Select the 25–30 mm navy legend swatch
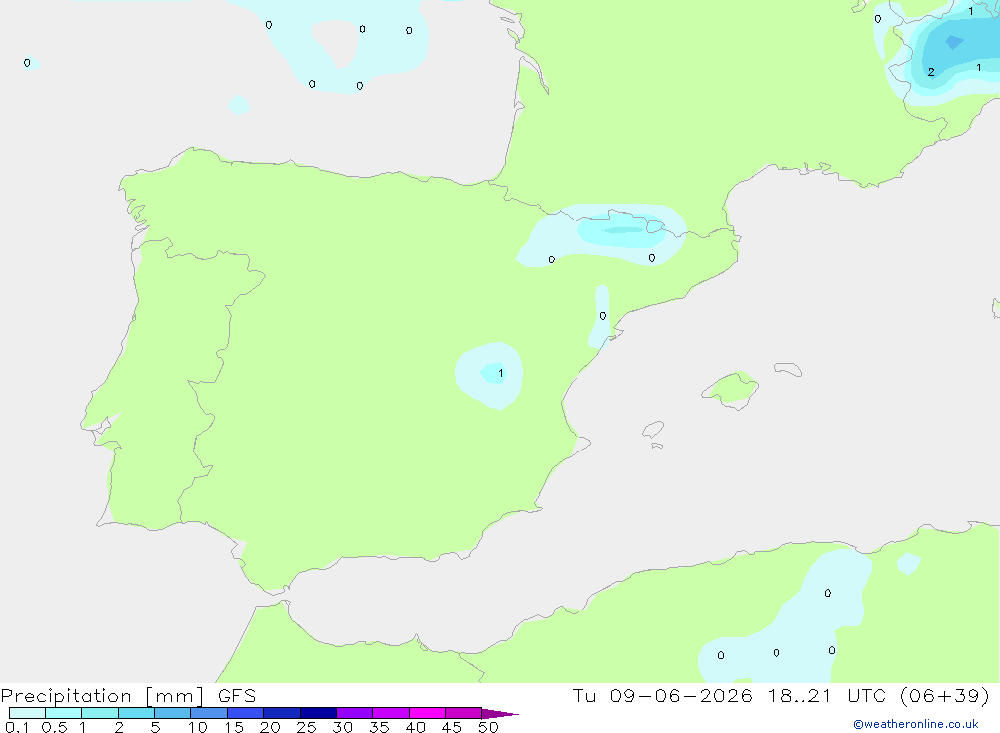1000x733 pixels. click(318, 713)
